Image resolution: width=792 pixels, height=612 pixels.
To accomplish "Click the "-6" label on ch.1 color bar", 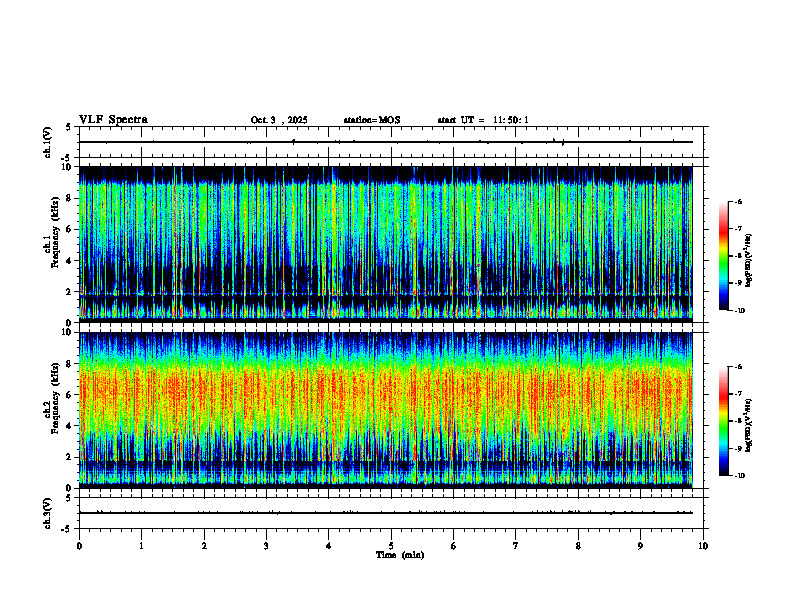I will (x=737, y=201).
